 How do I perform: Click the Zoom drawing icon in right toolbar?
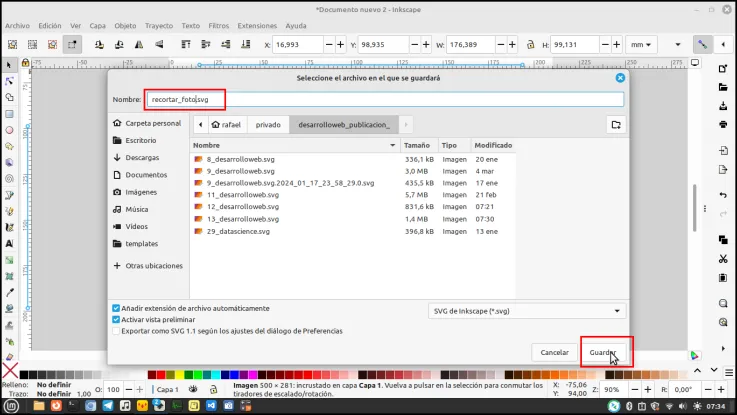pos(723,322)
